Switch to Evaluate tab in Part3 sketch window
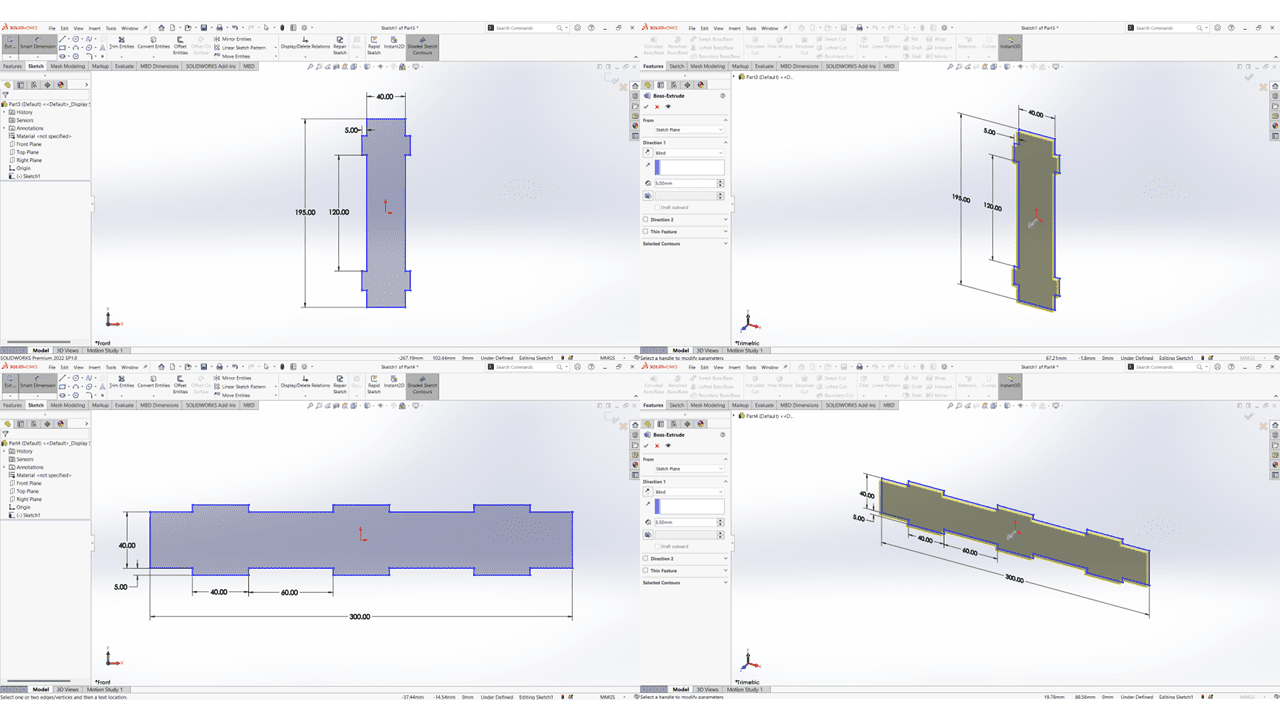Image resolution: width=1280 pixels, height=720 pixels. tap(124, 66)
